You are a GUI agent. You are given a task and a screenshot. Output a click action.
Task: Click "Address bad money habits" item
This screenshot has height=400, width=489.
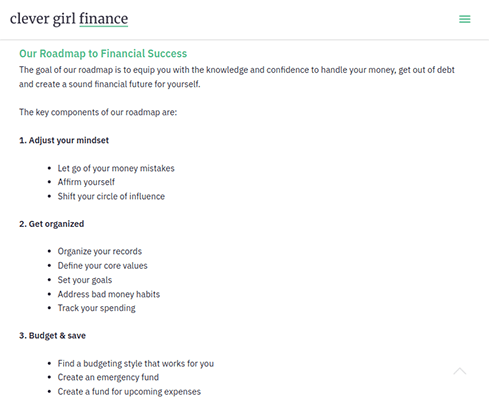tap(109, 294)
